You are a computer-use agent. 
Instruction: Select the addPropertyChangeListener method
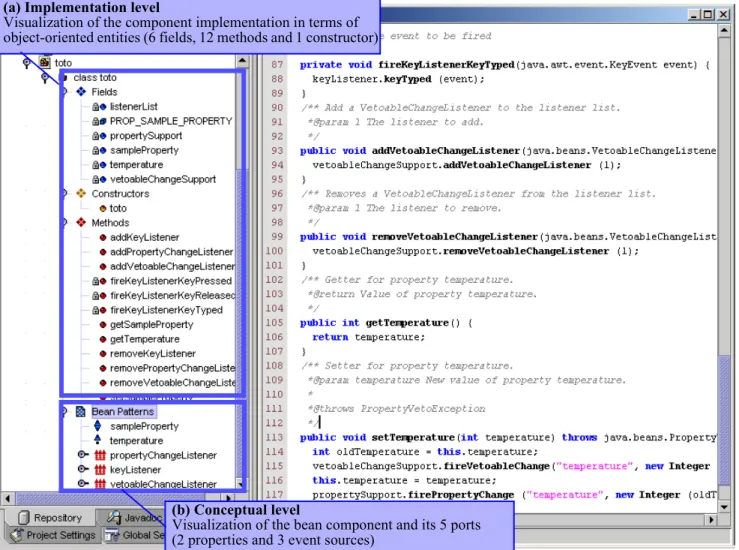pos(172,252)
